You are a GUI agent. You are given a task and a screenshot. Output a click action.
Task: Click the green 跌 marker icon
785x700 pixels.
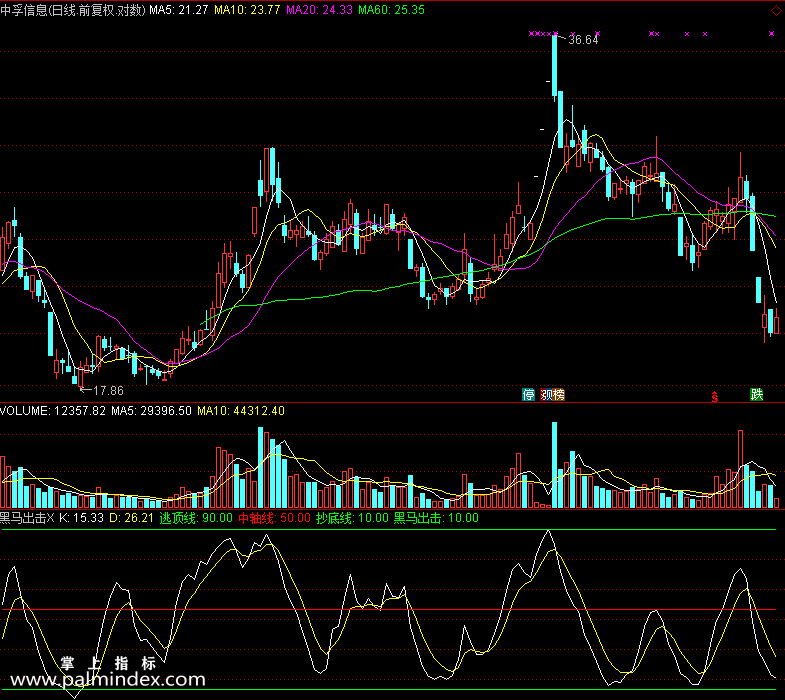[x=756, y=395]
